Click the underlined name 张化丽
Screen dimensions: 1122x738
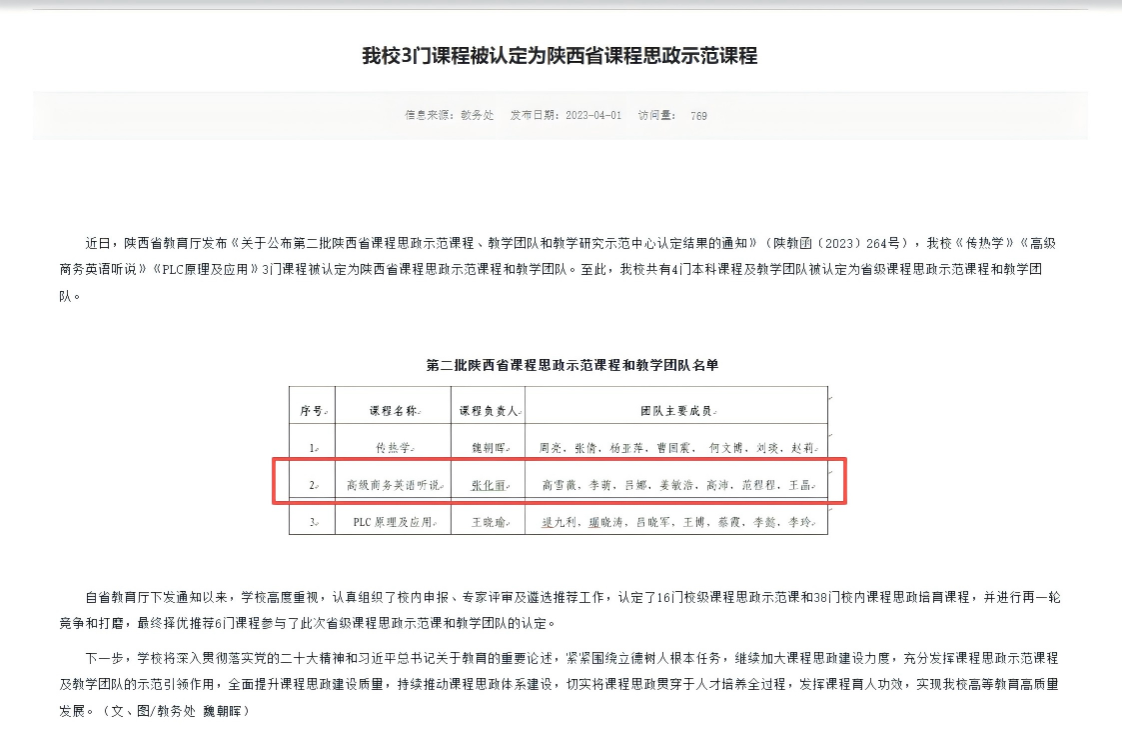488,486
